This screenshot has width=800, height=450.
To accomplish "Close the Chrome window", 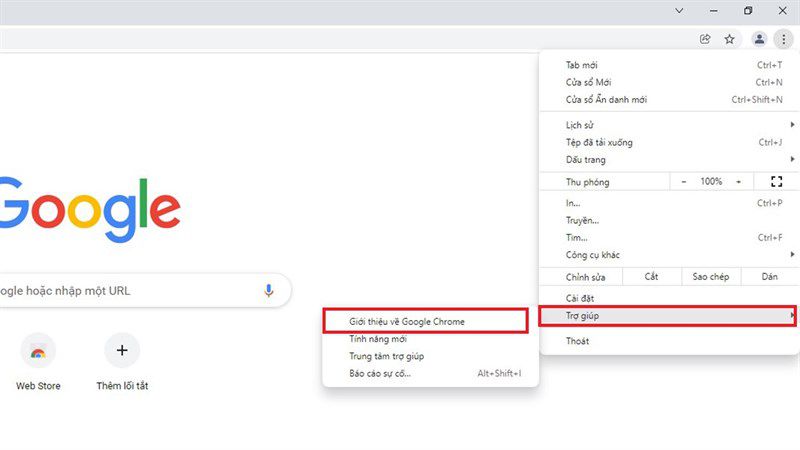I will (783, 11).
